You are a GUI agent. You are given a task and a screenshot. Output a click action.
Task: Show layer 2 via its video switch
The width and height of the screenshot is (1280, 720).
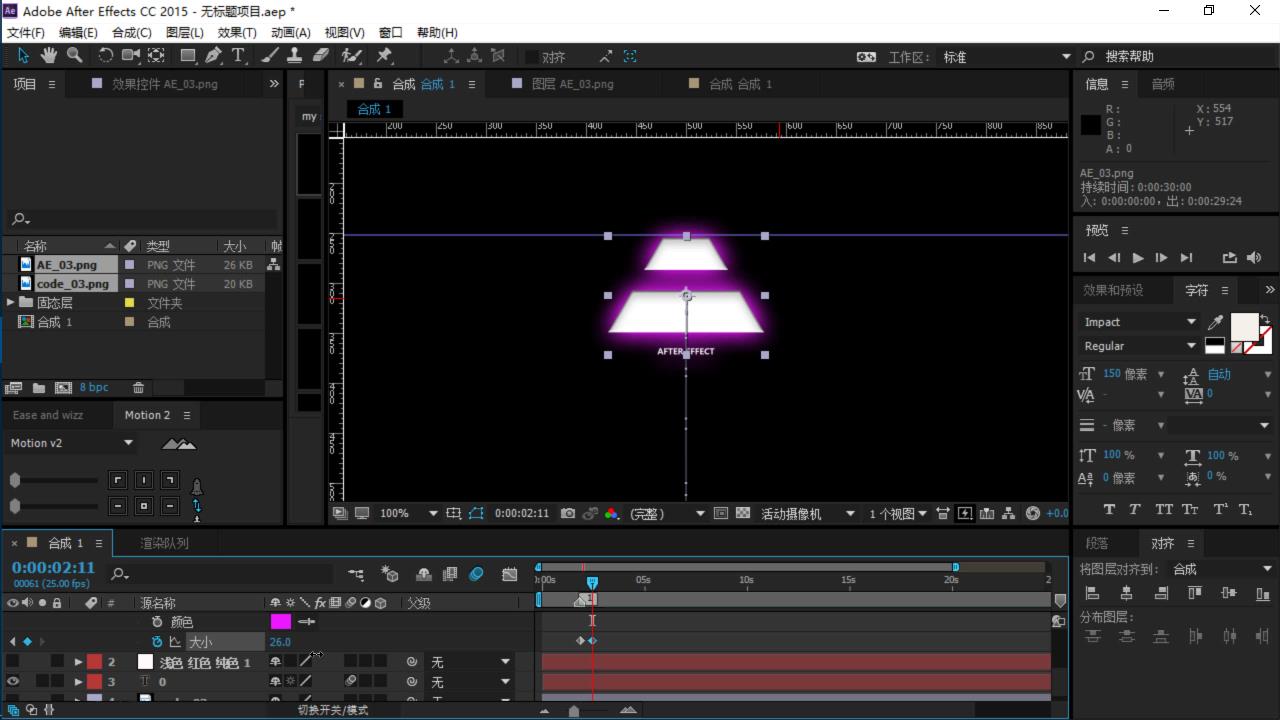[x=13, y=662]
